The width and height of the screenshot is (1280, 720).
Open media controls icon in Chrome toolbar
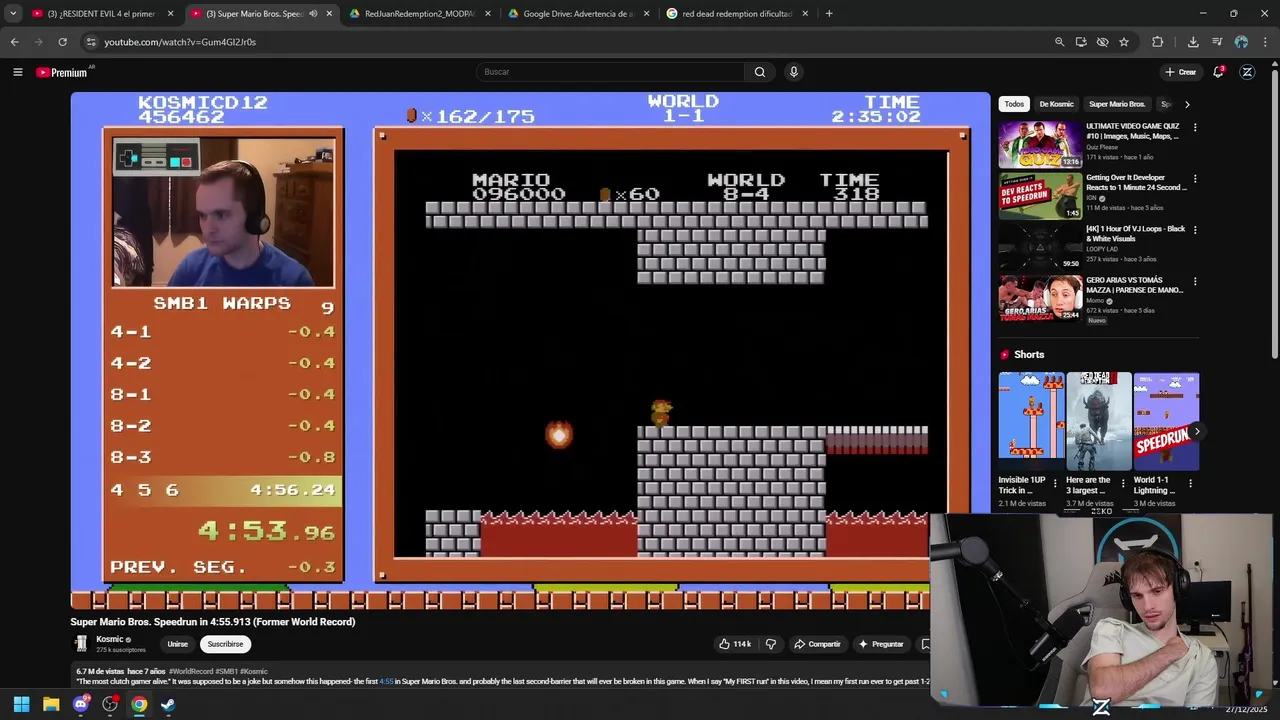pos(1217,42)
